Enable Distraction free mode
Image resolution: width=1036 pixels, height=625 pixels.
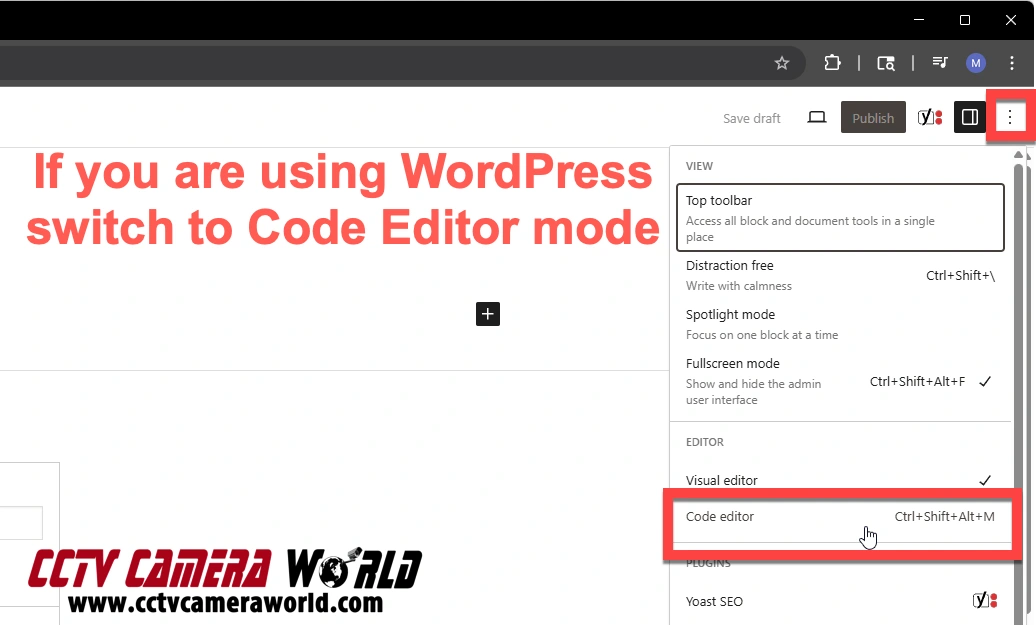[x=838, y=275]
